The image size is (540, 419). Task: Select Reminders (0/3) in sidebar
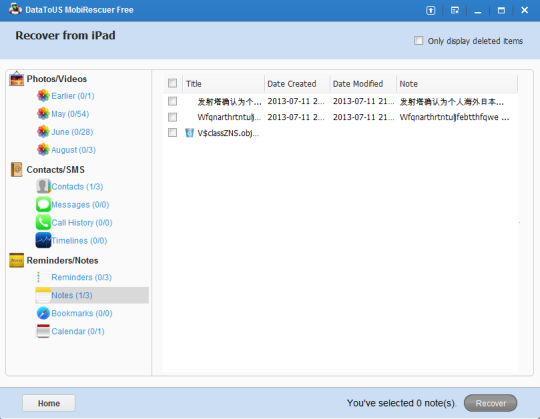[x=82, y=277]
